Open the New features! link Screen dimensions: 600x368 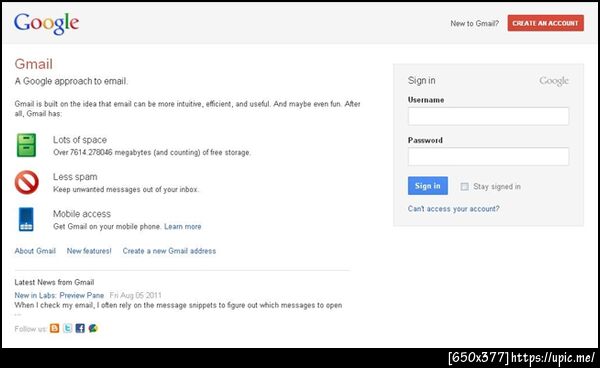[89, 251]
